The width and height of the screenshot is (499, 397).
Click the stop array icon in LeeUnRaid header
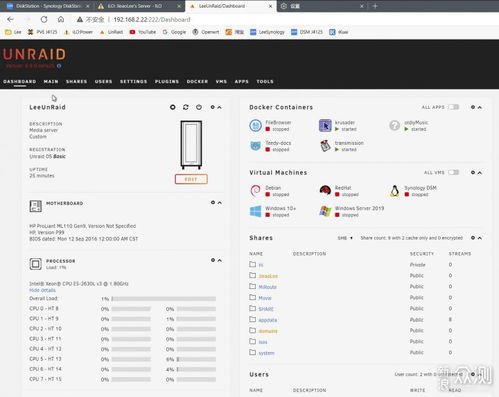click(x=173, y=107)
